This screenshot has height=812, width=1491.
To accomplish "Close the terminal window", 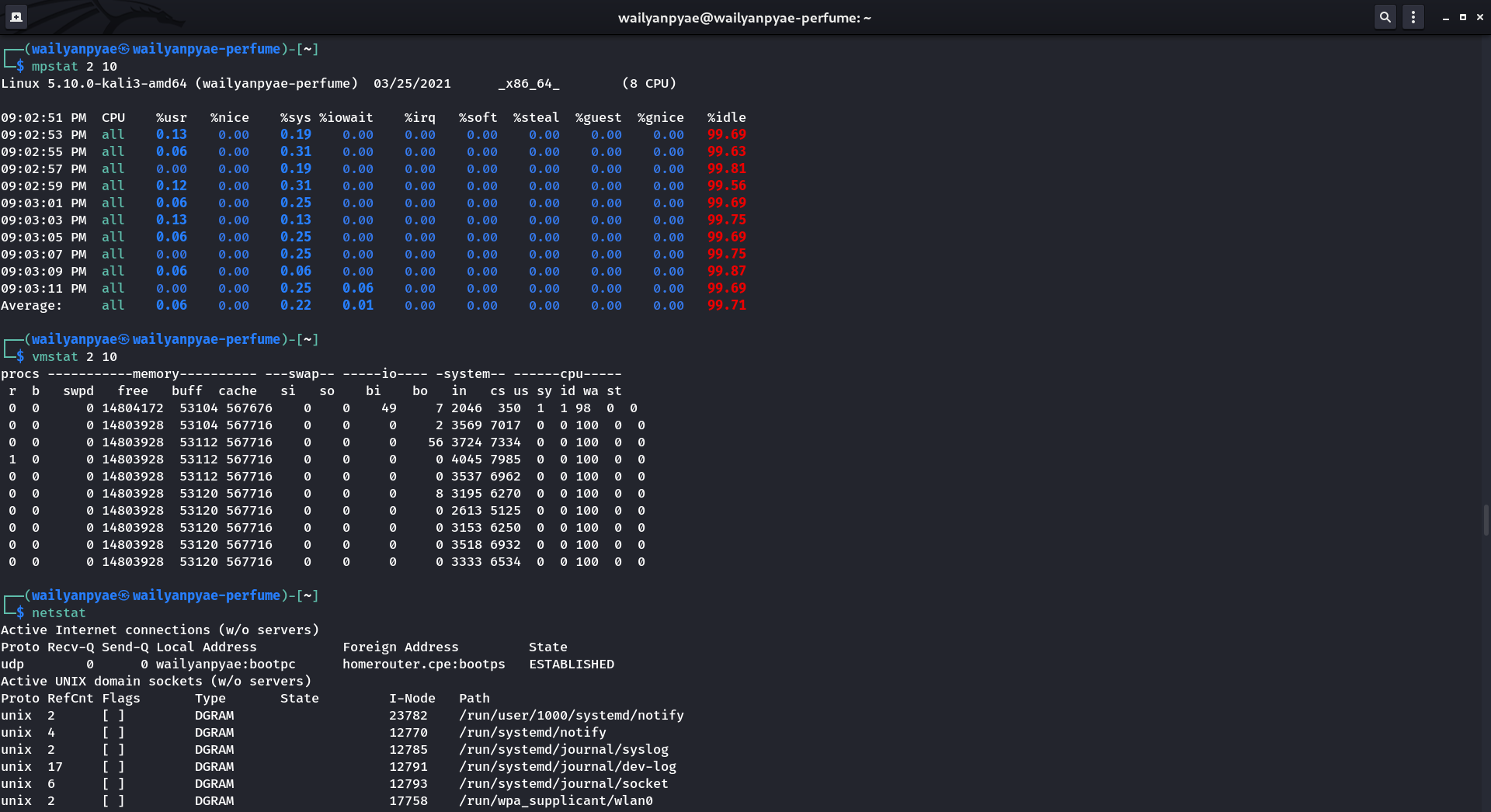I will point(1480,17).
